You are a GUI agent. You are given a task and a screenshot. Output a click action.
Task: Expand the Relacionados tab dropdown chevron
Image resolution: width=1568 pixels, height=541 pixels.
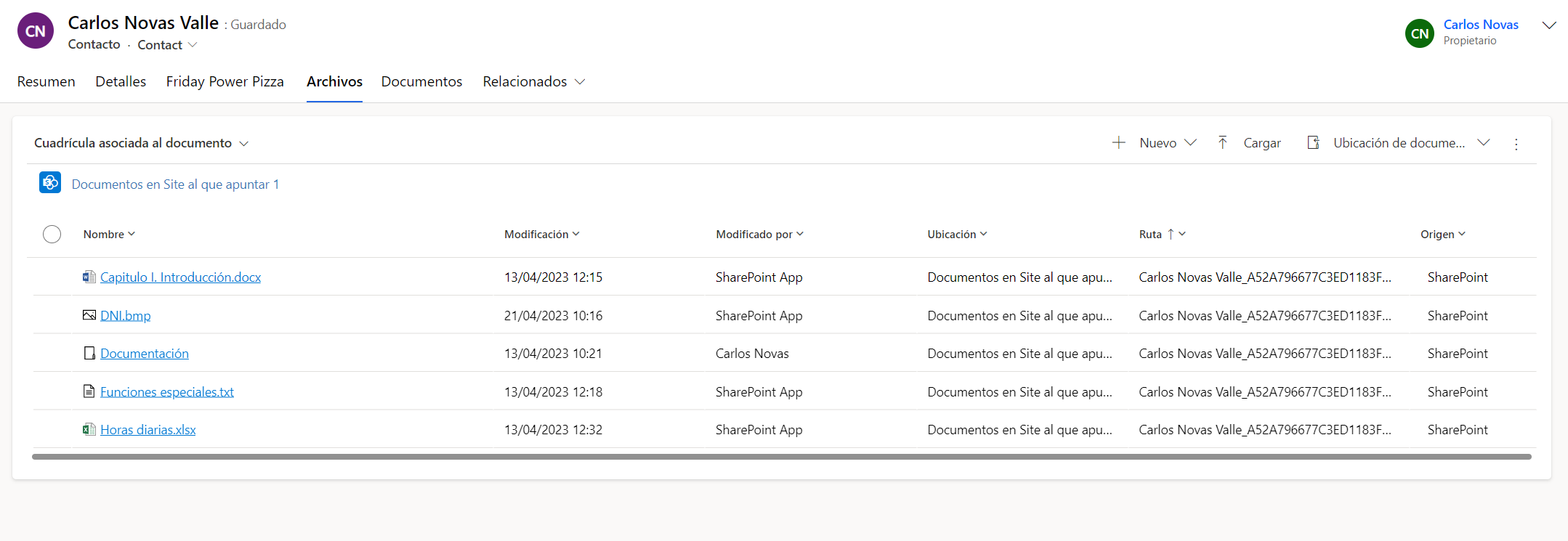[580, 82]
